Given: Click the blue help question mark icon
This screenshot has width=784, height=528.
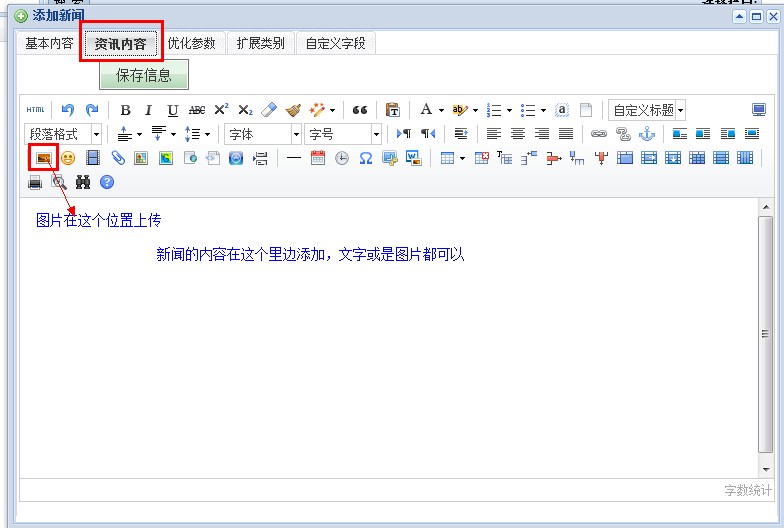Looking at the screenshot, I should pos(107,182).
